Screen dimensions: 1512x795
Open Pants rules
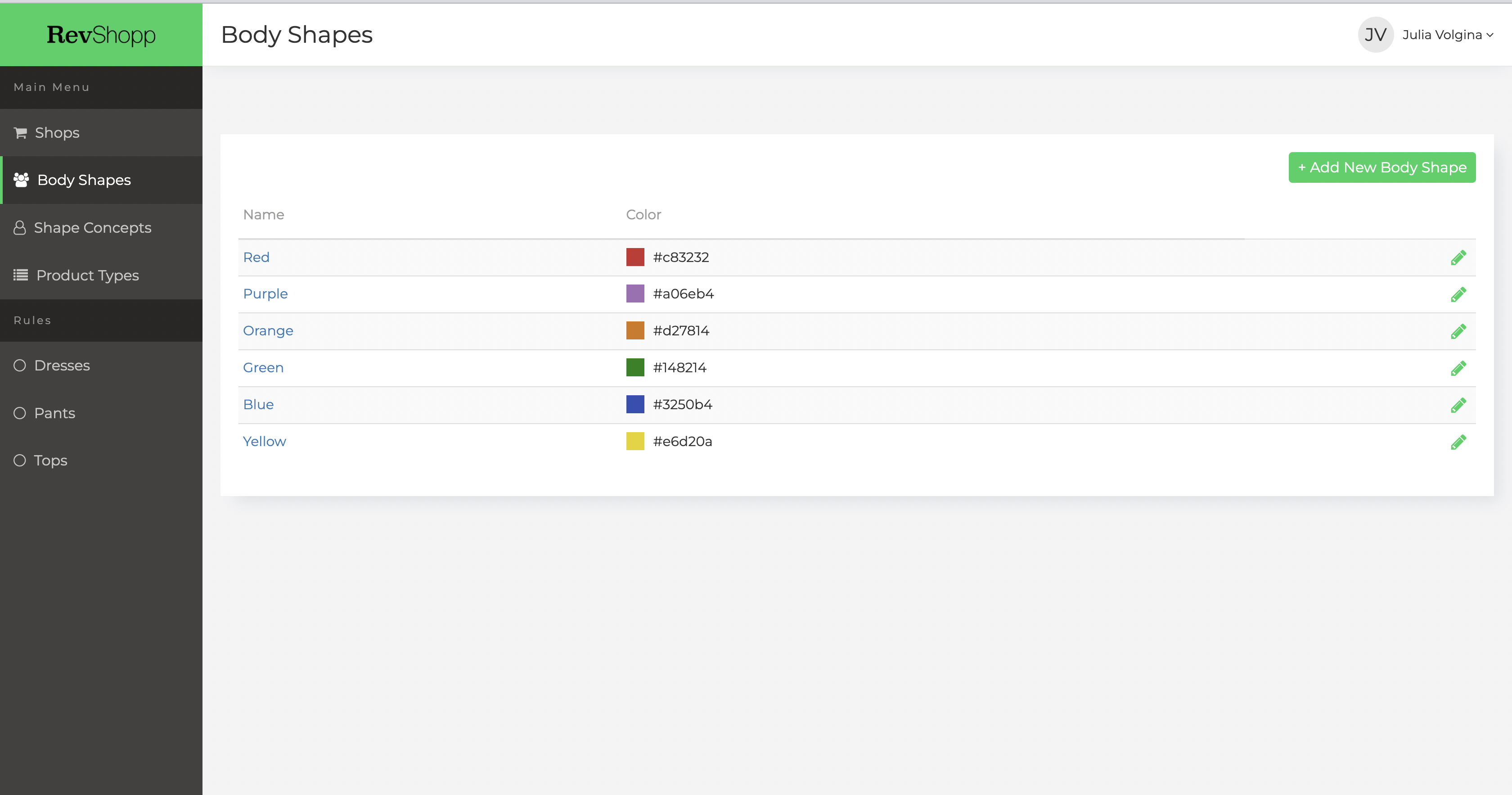101,413
